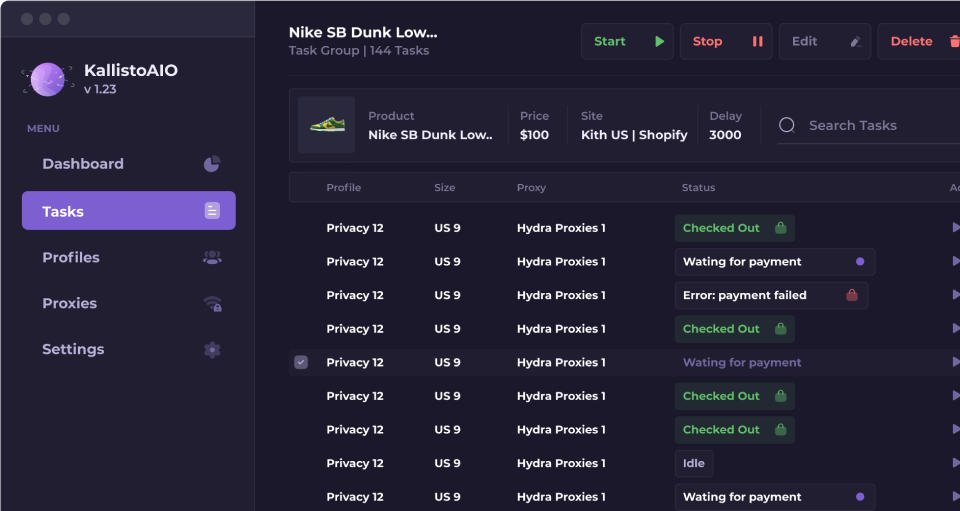This screenshot has width=960, height=511.
Task: Click Hydra Proxies 1 in the Idle row
Action: click(561, 463)
